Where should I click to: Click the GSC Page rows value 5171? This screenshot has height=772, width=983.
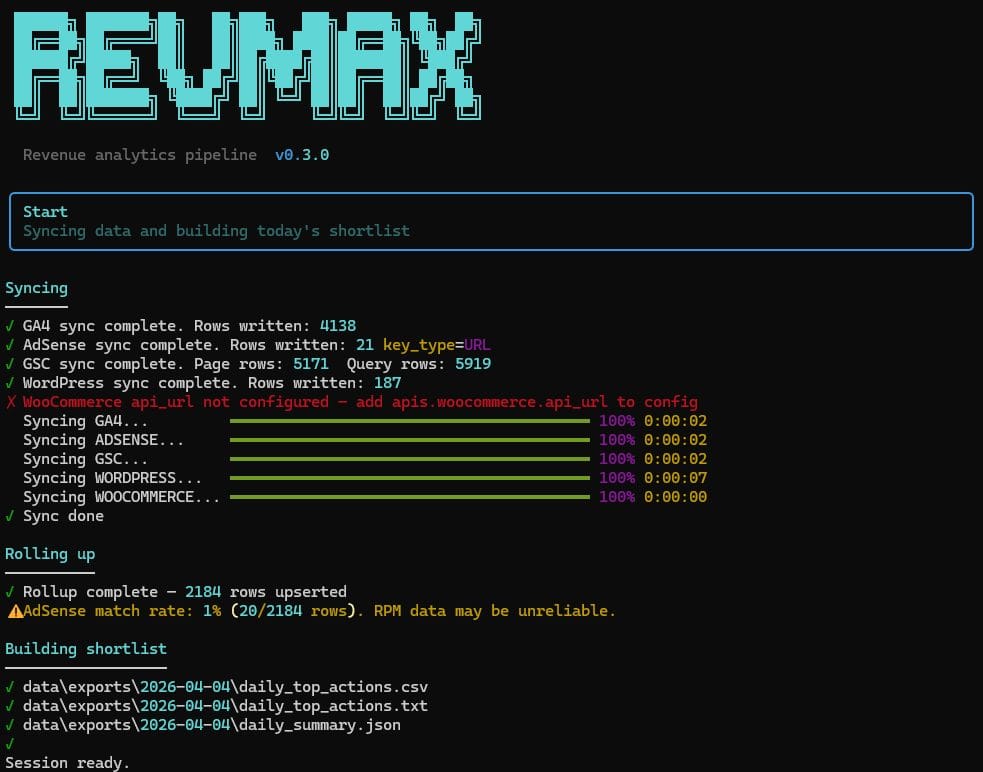click(311, 364)
